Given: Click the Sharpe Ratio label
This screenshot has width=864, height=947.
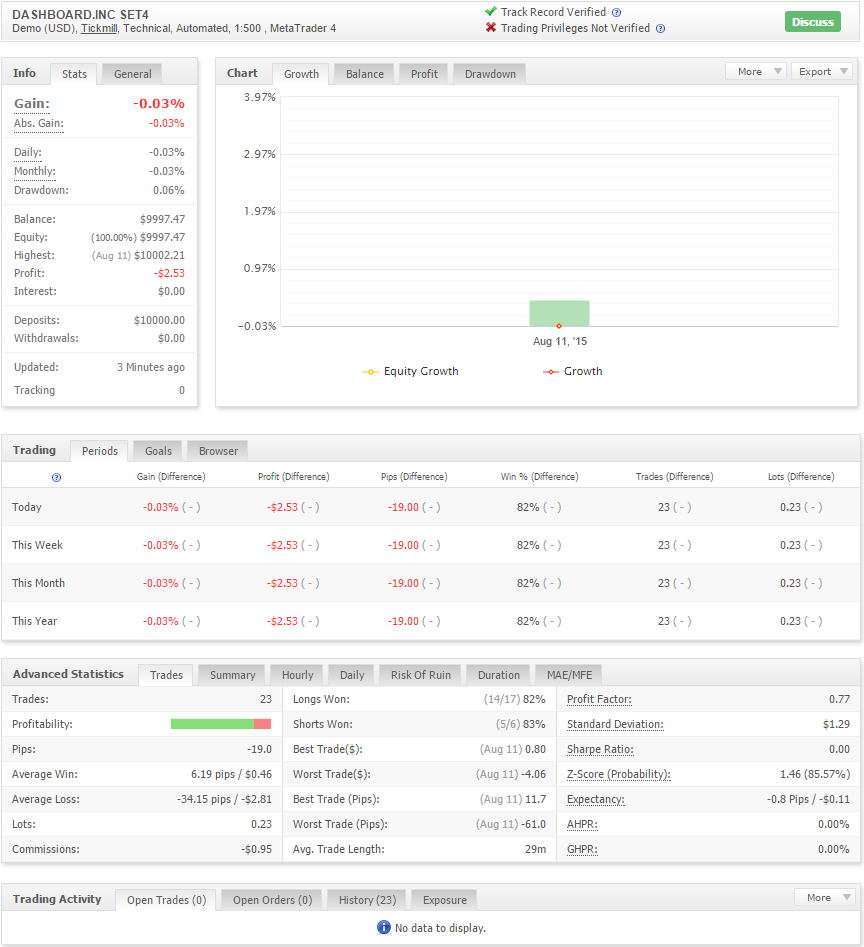Looking at the screenshot, I should coord(600,749).
